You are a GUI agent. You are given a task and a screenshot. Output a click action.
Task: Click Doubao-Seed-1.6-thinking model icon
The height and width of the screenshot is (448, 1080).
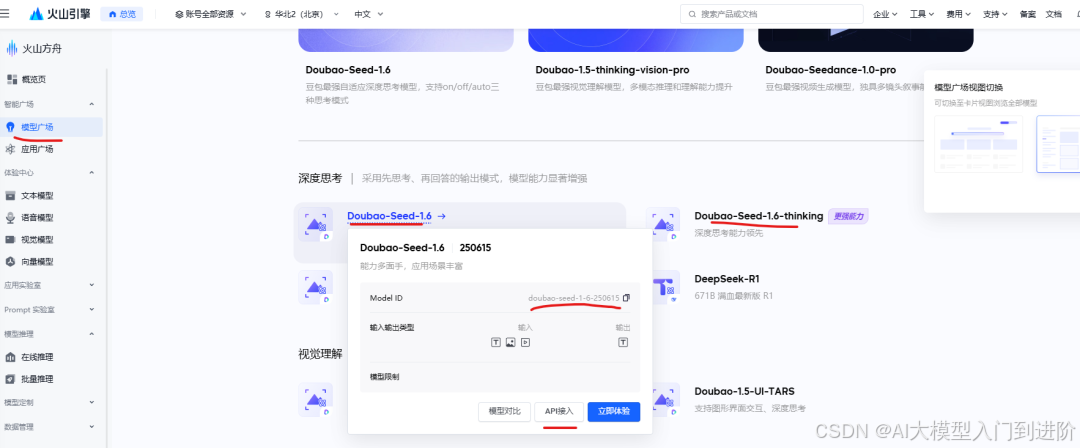click(x=663, y=225)
